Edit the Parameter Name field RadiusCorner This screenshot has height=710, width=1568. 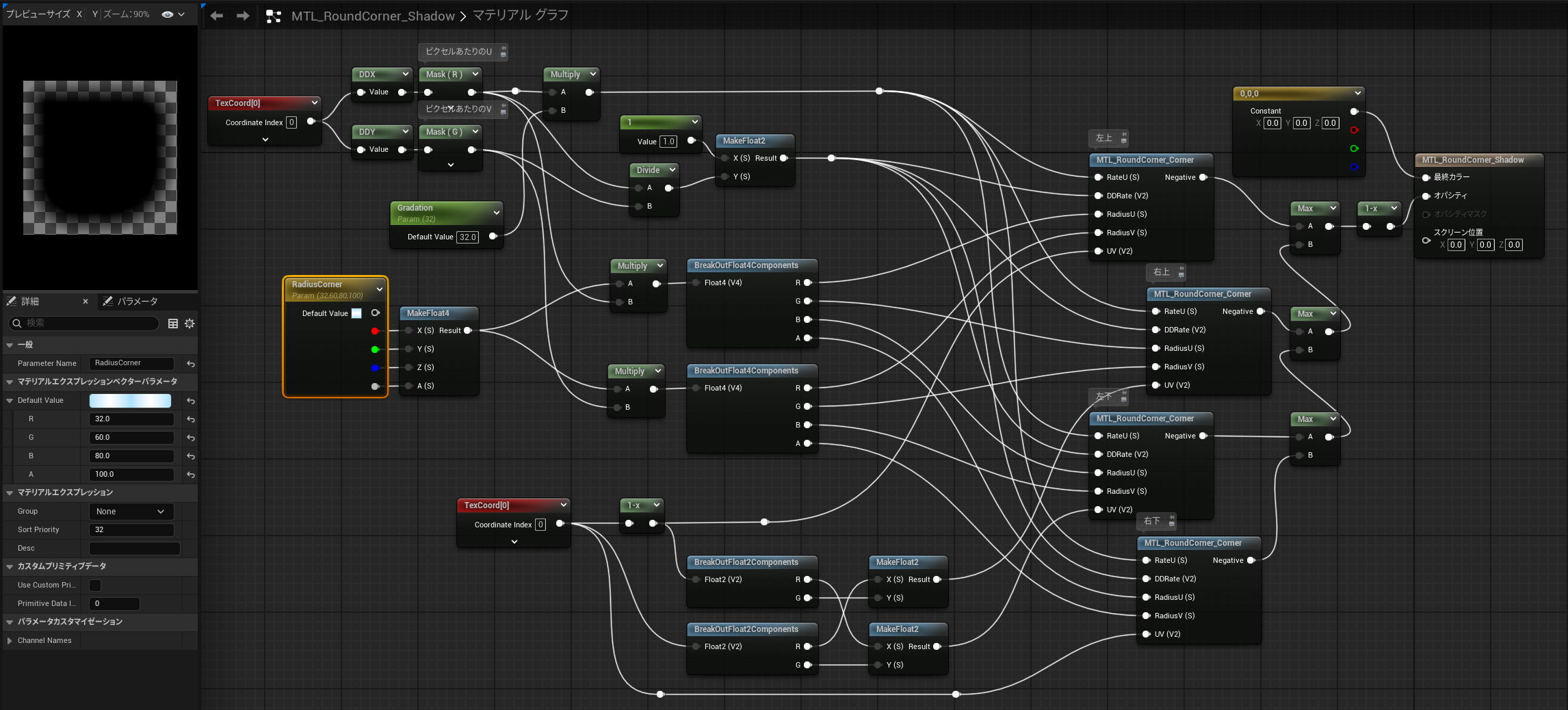click(x=131, y=363)
